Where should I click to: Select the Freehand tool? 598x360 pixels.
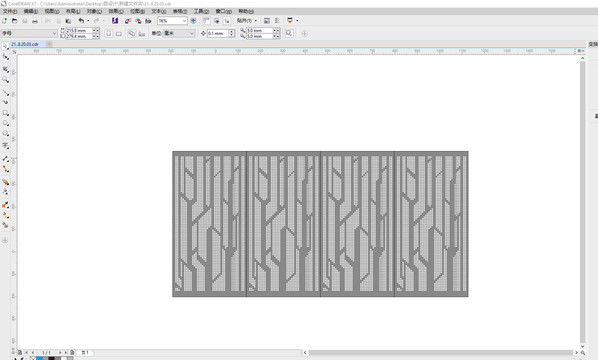pyautogui.click(x=5, y=93)
